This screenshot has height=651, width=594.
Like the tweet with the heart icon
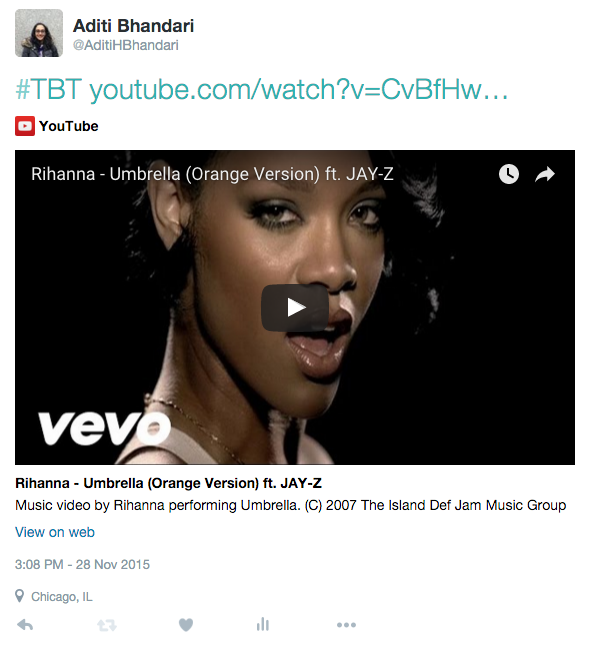click(186, 625)
